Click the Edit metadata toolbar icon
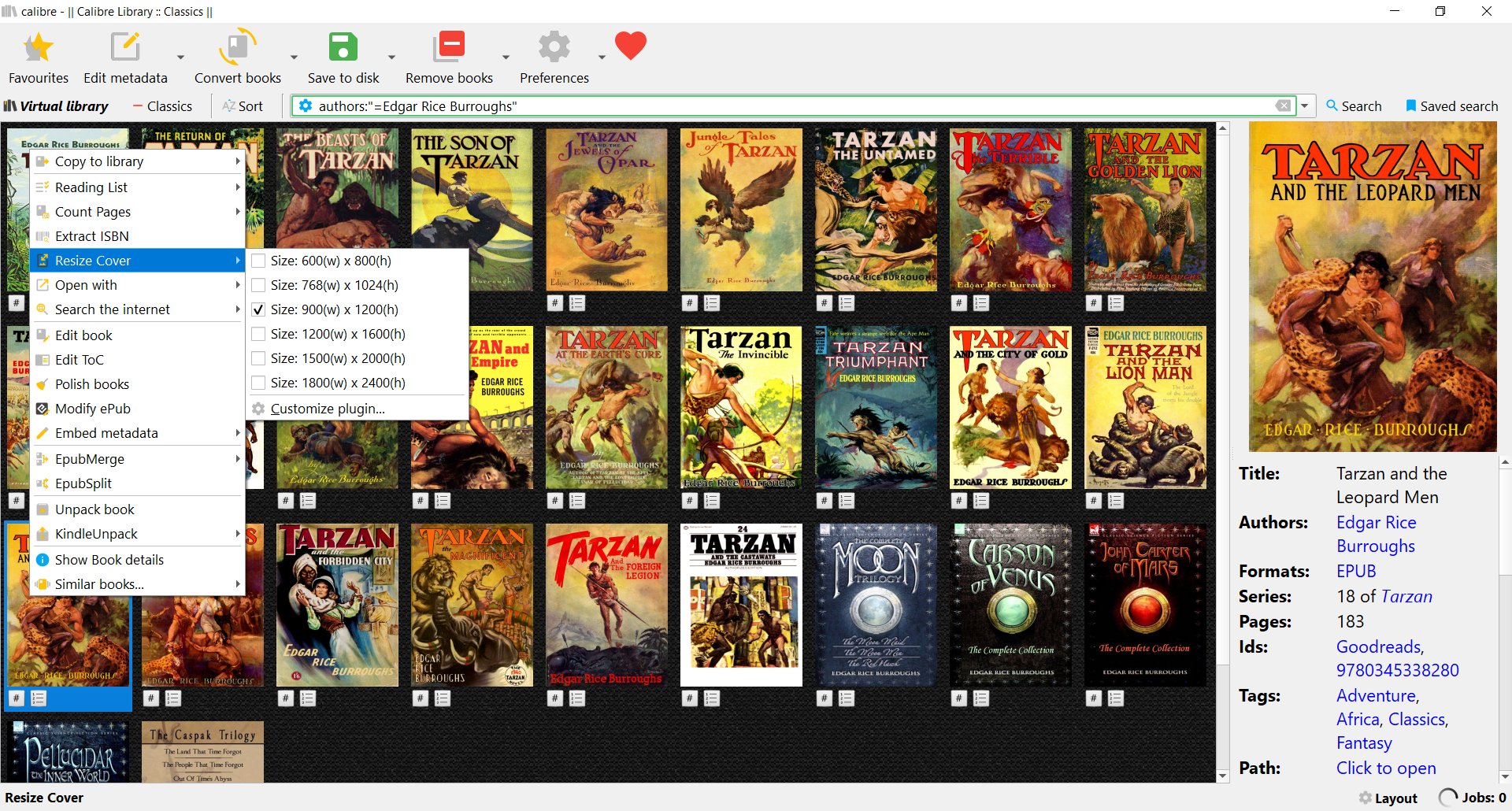 tap(125, 48)
